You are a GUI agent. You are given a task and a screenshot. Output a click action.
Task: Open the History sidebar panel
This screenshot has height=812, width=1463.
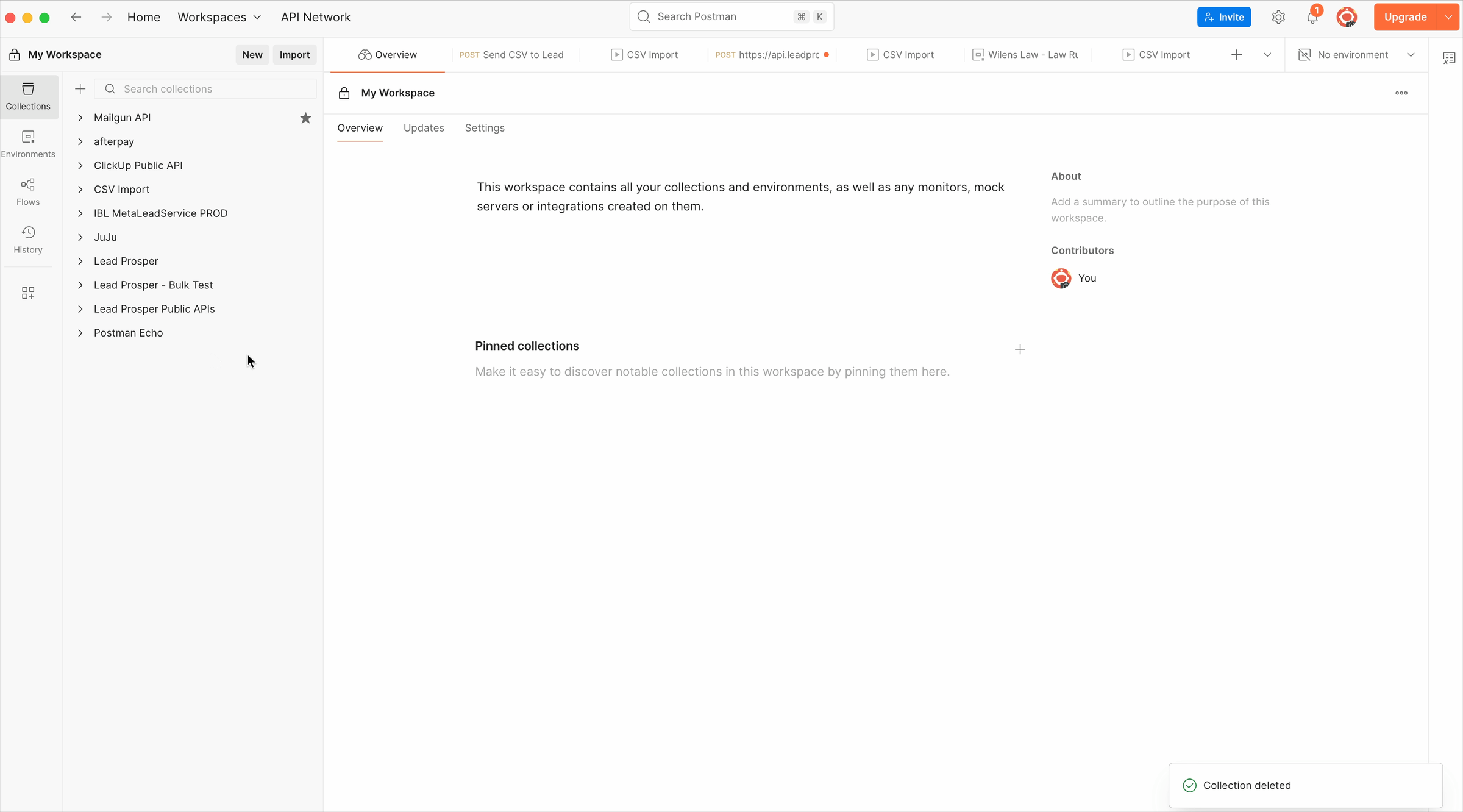(28, 240)
